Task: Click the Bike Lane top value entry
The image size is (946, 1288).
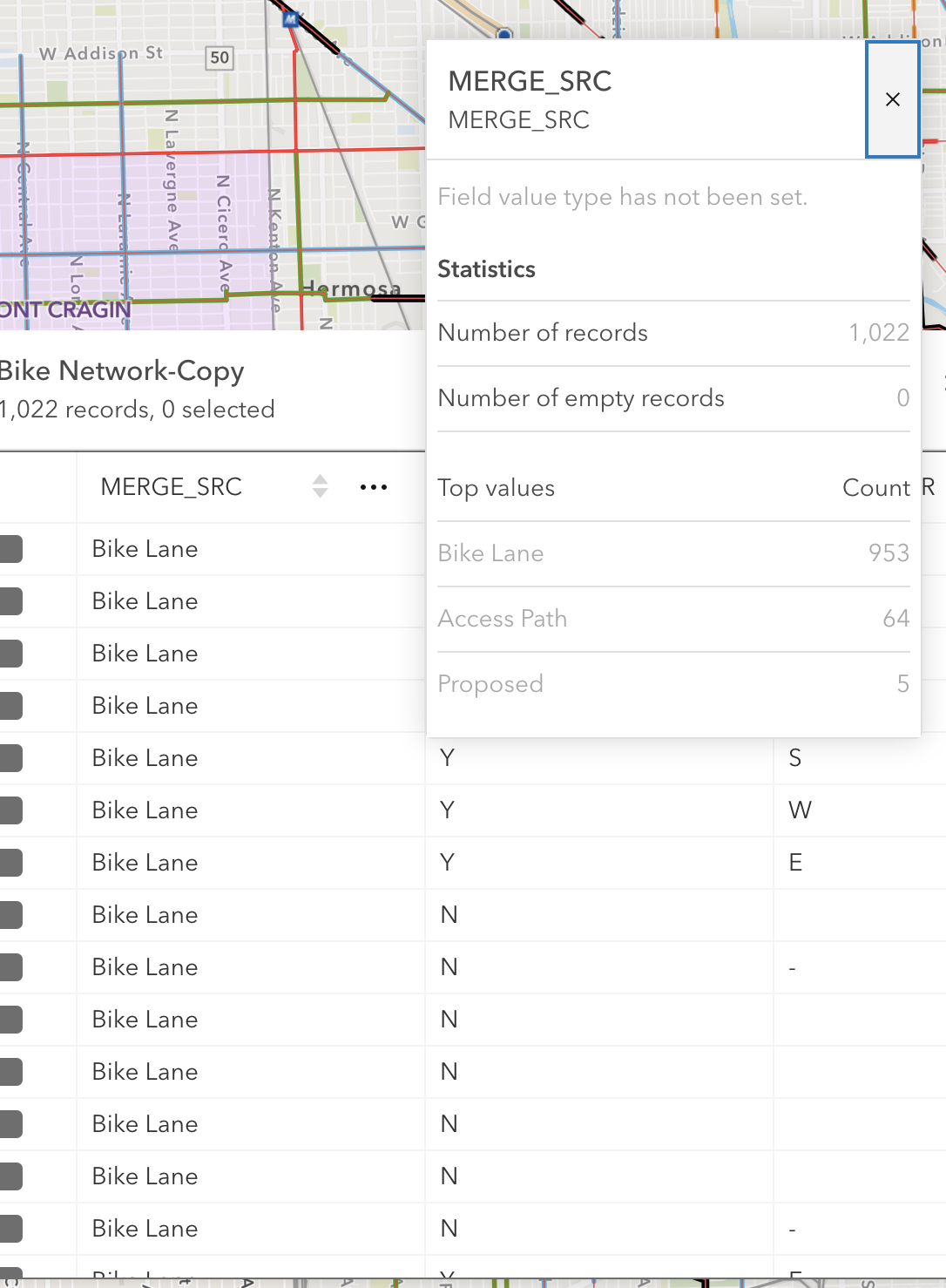Action: (x=490, y=553)
